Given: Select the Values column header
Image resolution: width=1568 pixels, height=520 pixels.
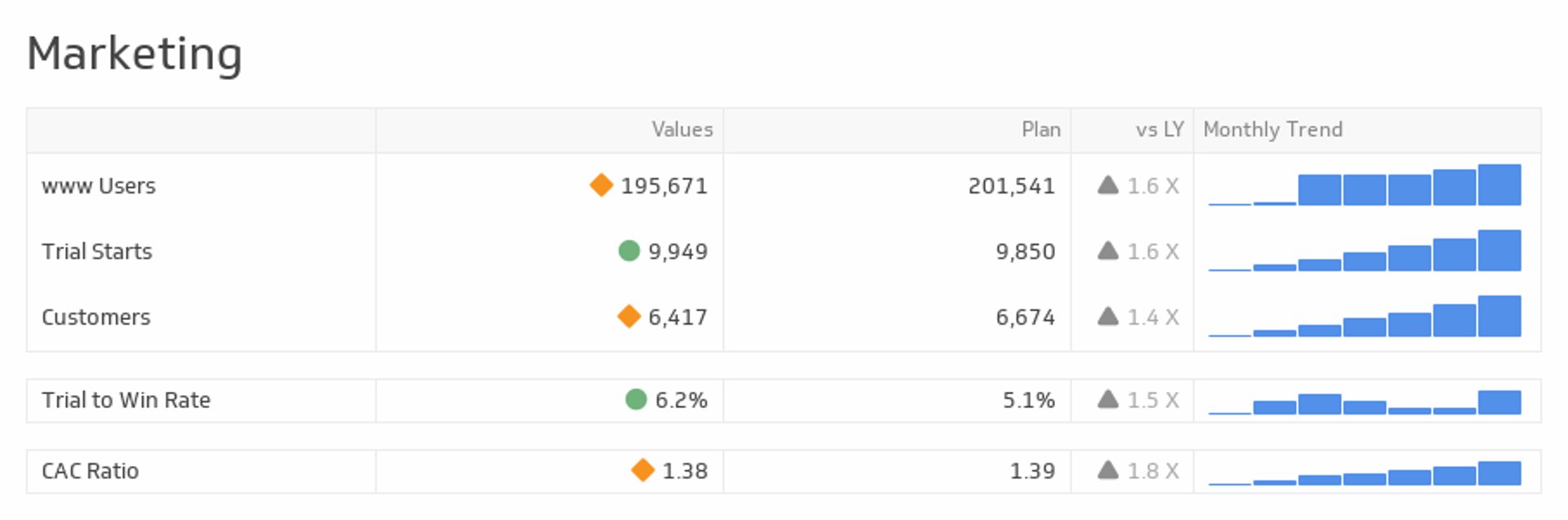Looking at the screenshot, I should pos(682,130).
